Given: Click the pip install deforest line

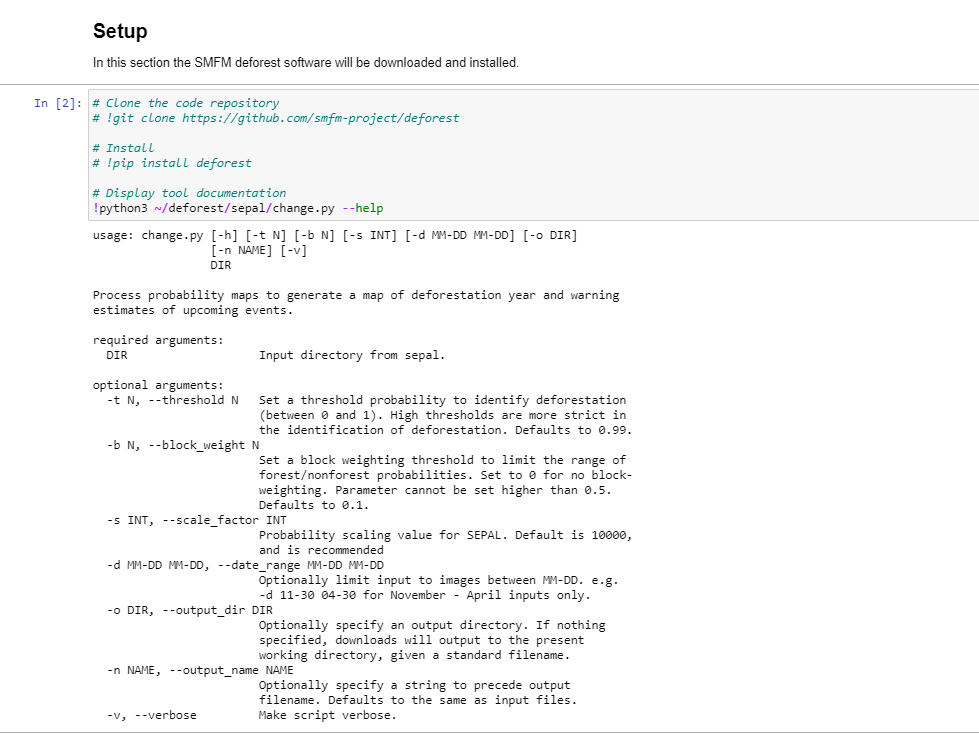Looking at the screenshot, I should 171,163.
